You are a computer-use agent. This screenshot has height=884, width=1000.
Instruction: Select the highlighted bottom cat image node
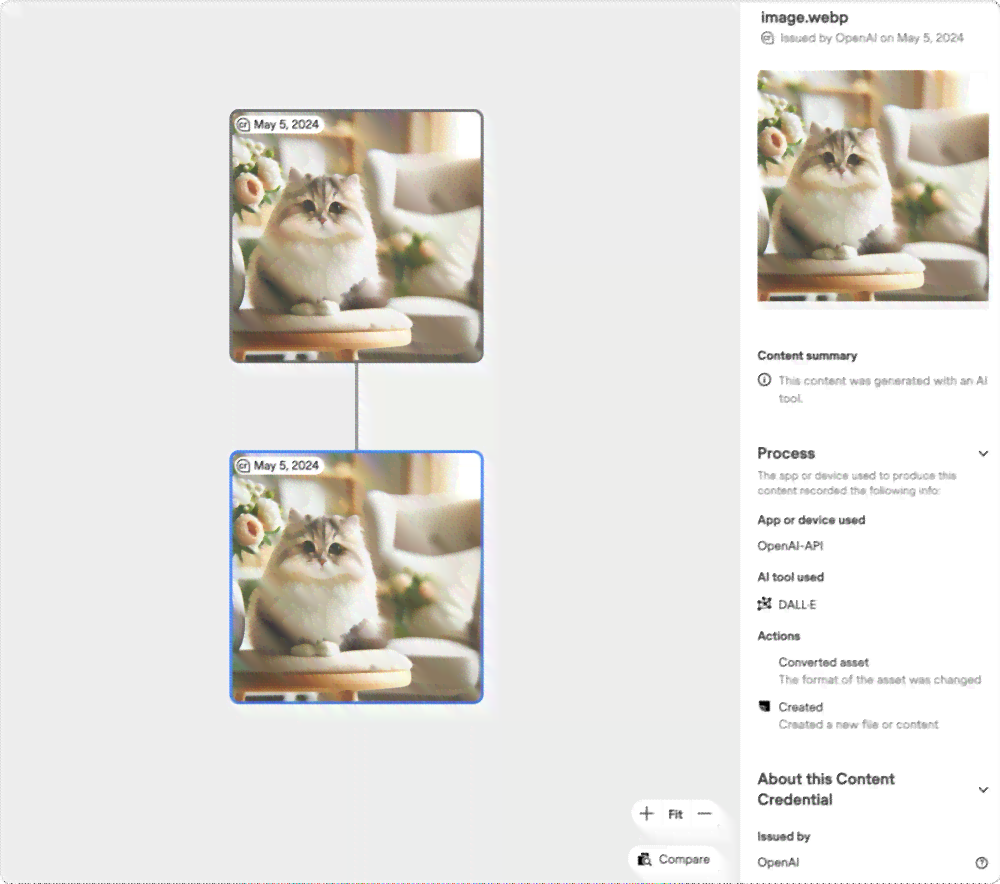pyautogui.click(x=357, y=577)
